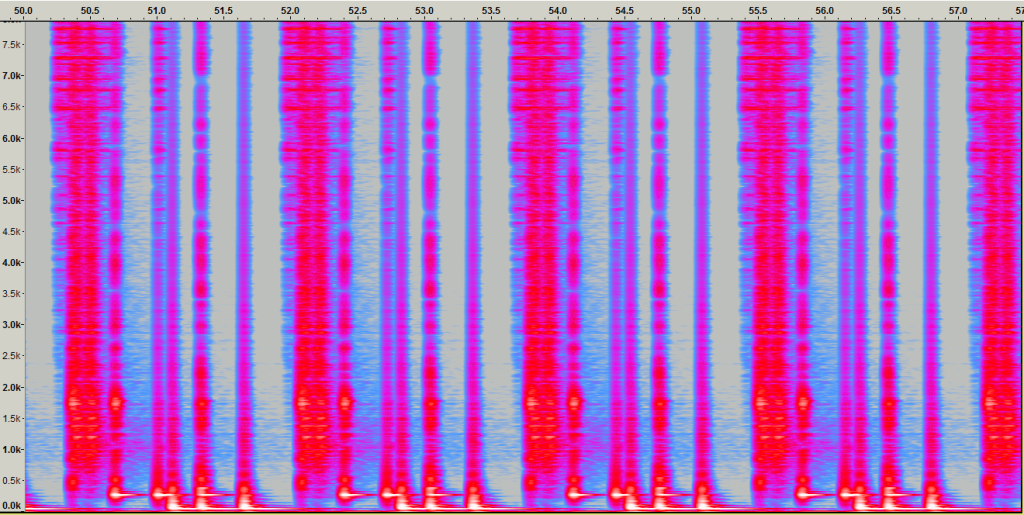Click the 55.5 mark on the time ruler
The width and height of the screenshot is (1024, 515).
[x=758, y=10]
